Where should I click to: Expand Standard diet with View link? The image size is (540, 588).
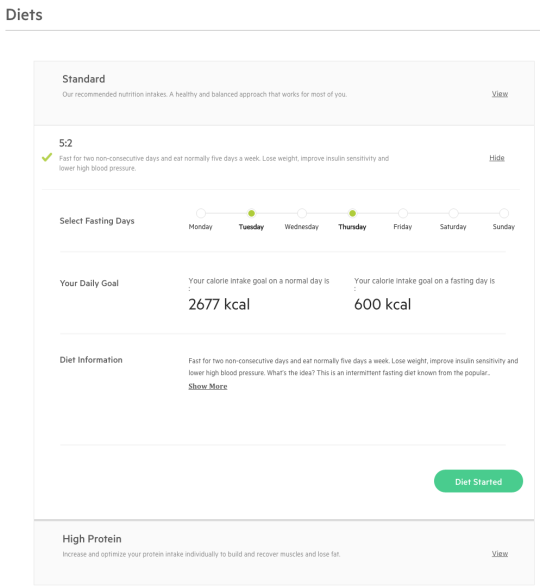[500, 94]
